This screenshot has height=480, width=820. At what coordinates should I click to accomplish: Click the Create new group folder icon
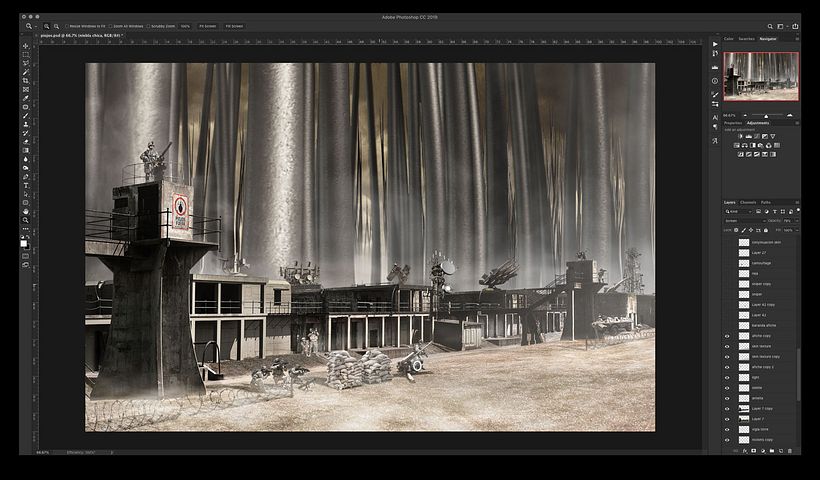click(772, 451)
